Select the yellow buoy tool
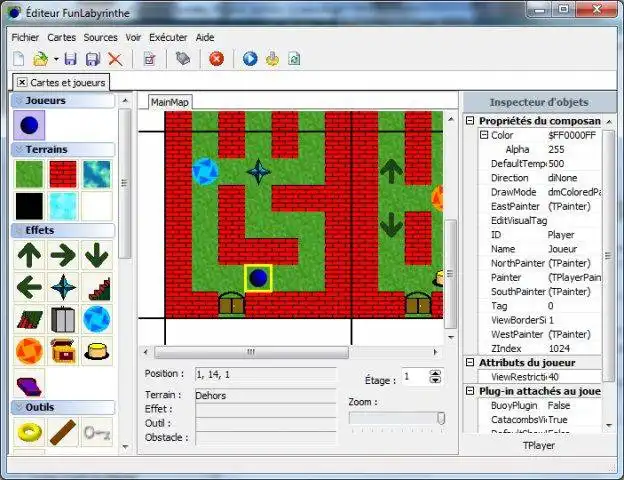The width and height of the screenshot is (624, 480). click(x=29, y=432)
